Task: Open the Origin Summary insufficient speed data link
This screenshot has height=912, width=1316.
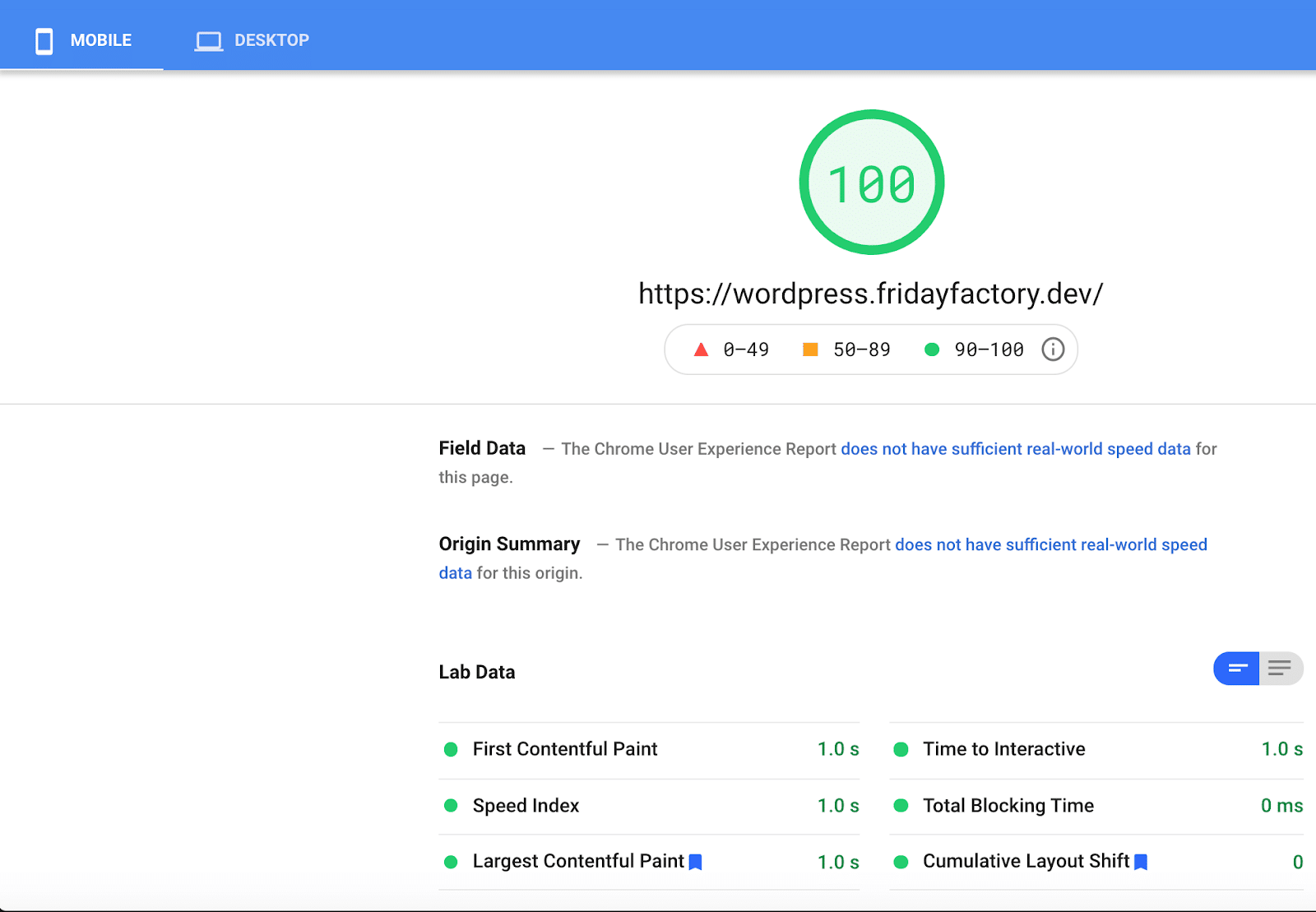Action: click(x=1050, y=544)
